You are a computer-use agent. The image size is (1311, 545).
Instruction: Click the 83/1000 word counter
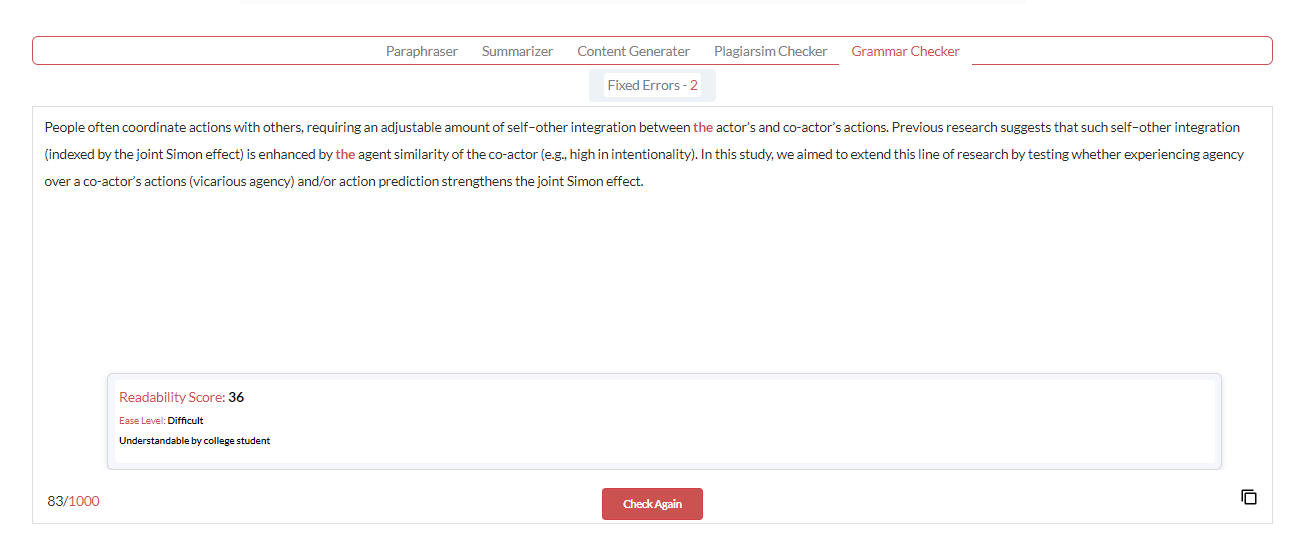click(x=73, y=501)
